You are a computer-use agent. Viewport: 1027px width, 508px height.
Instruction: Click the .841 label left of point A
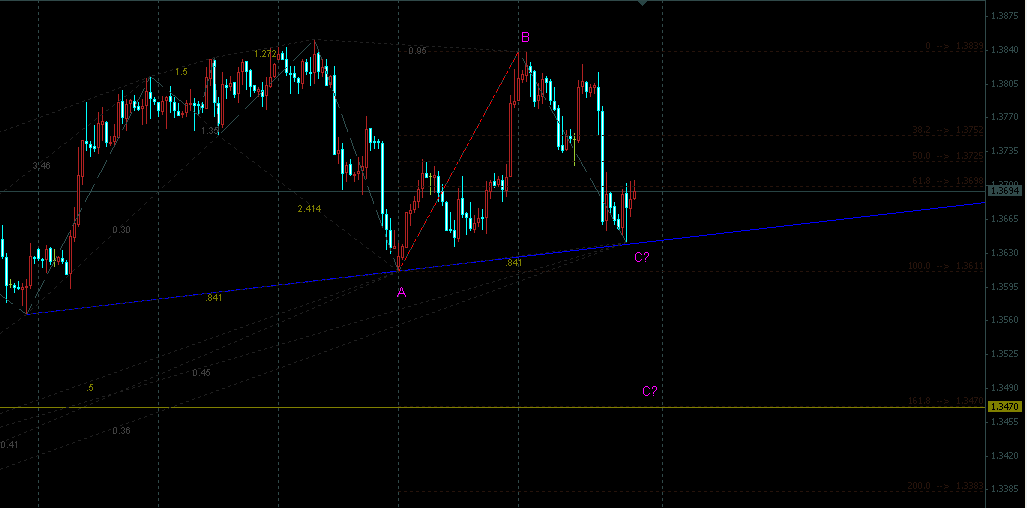point(214,298)
